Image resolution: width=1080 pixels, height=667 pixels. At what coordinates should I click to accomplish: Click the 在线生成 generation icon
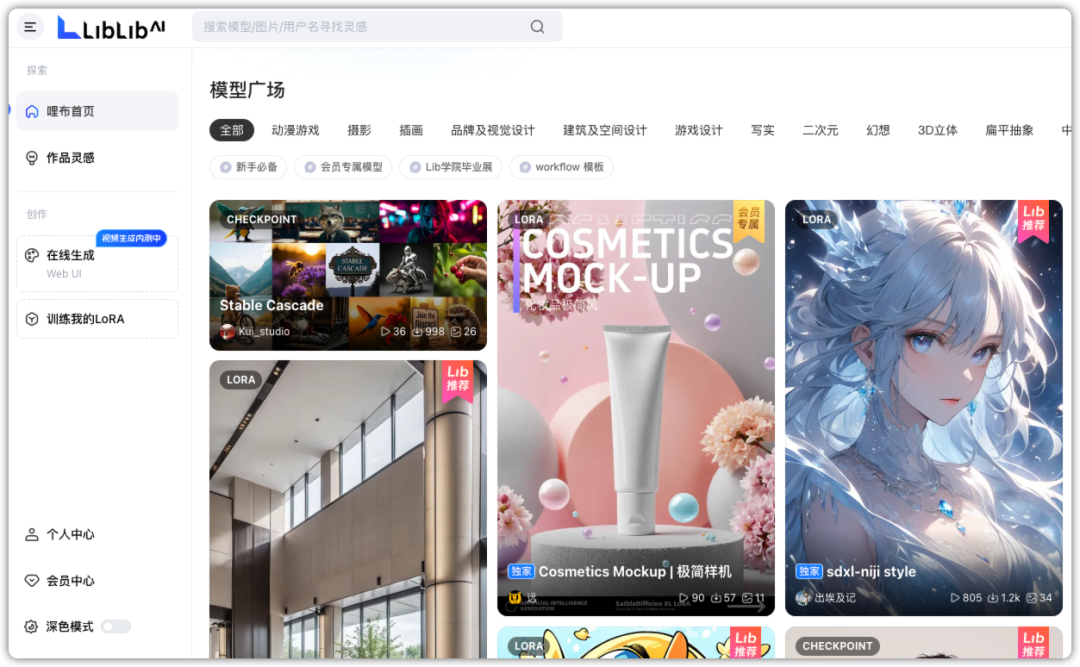31,254
